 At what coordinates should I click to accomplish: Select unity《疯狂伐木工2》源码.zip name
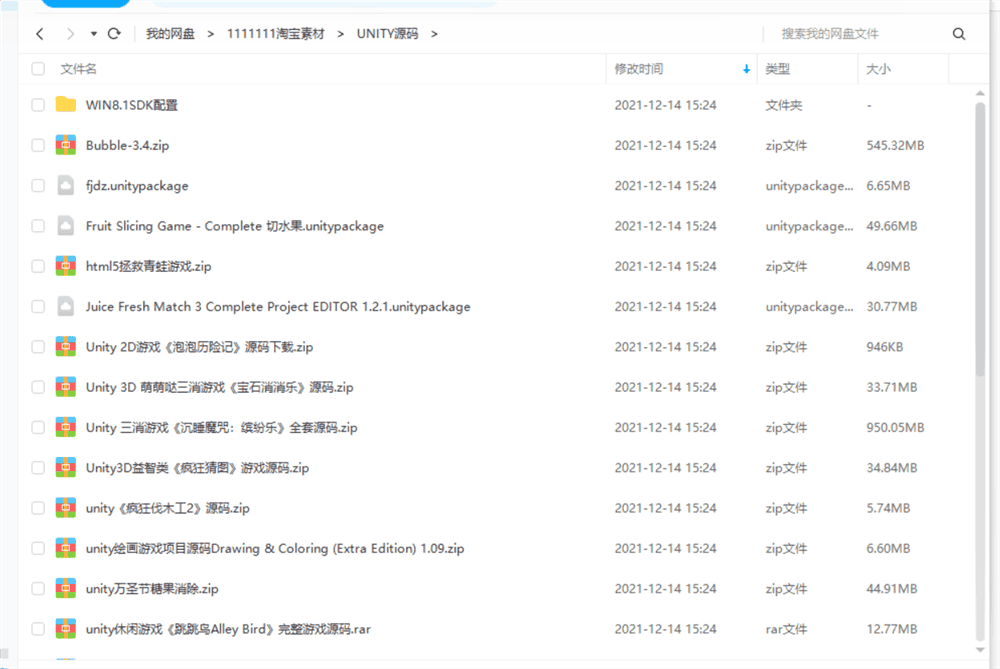click(168, 508)
